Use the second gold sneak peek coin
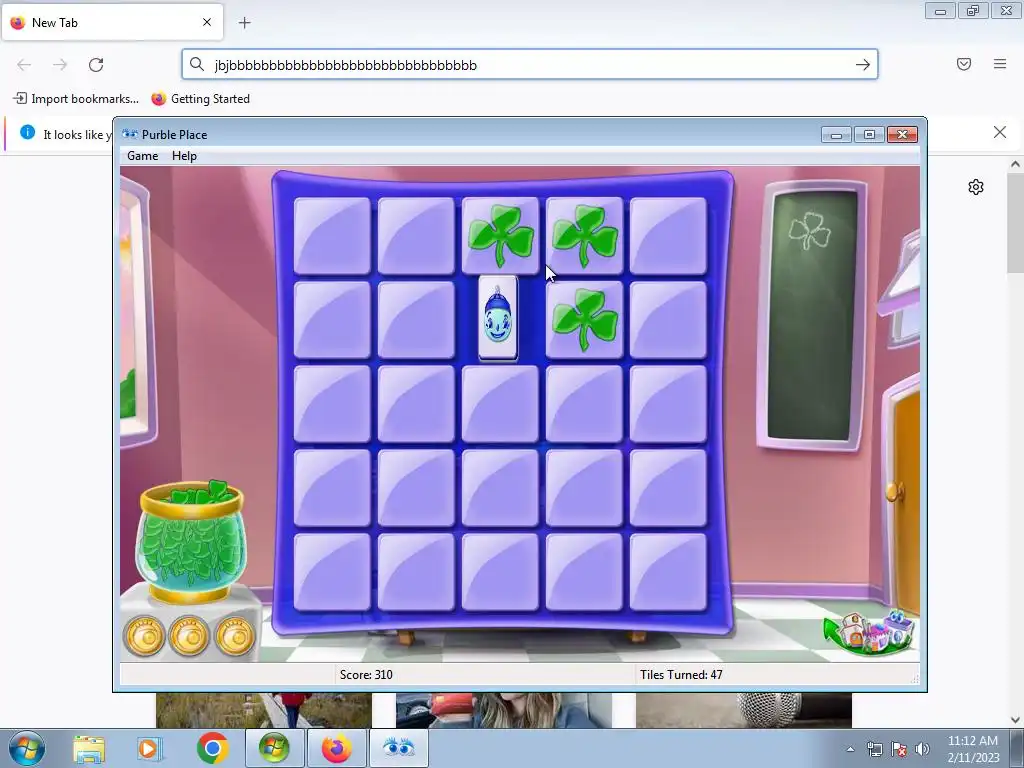Image resolution: width=1024 pixels, height=768 pixels. [x=189, y=635]
